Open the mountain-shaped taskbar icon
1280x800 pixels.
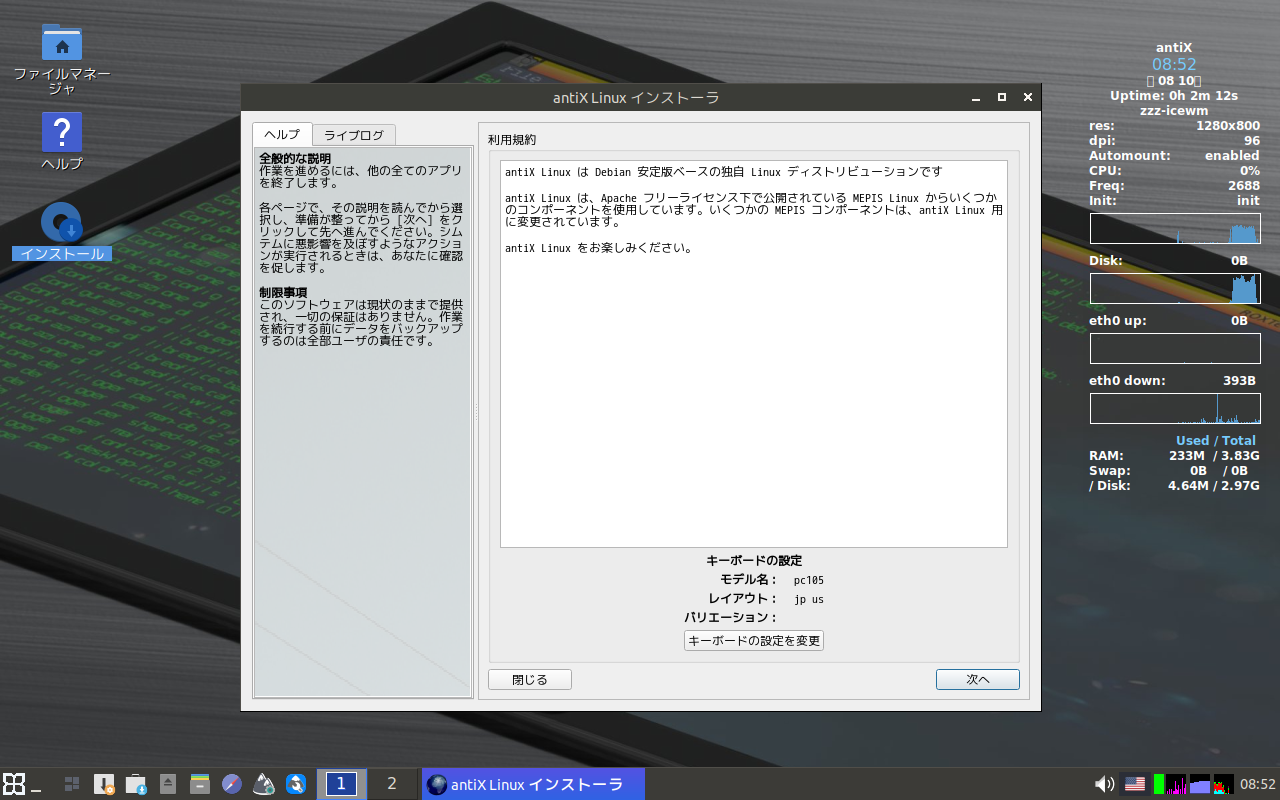click(x=264, y=784)
